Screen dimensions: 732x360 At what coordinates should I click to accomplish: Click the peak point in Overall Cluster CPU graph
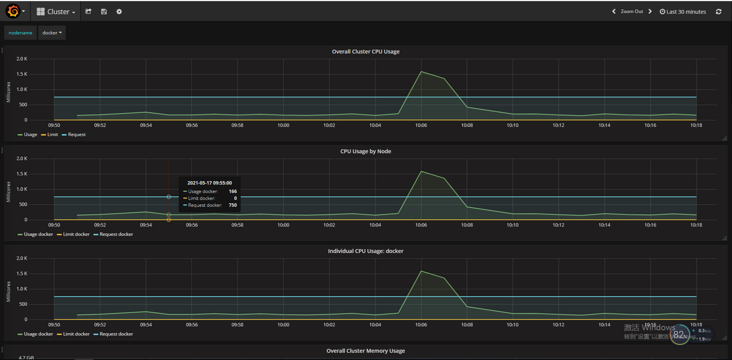tap(421, 71)
